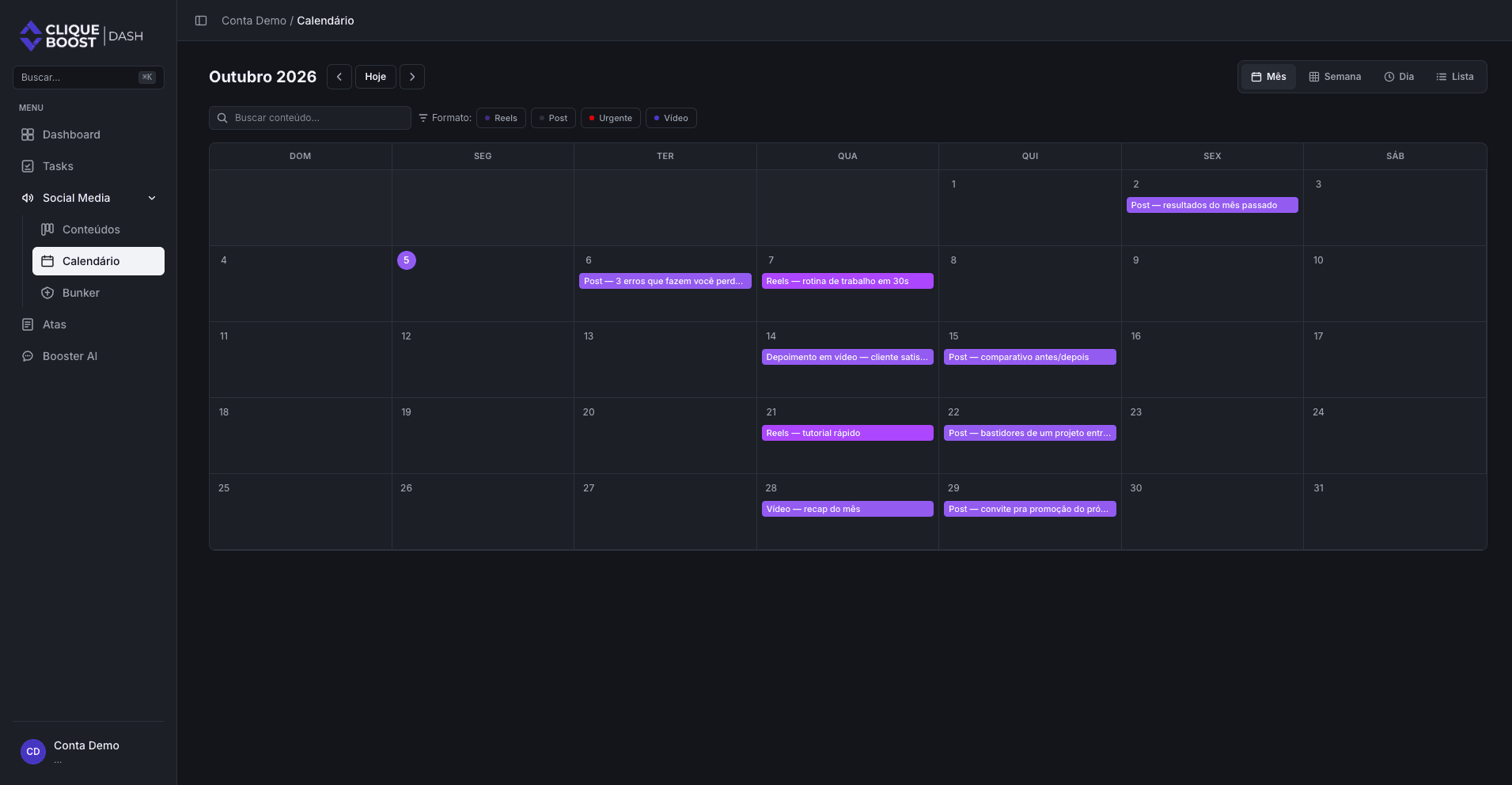Focus the sidebar Buscar search field
This screenshot has width=1512, height=785.
coord(89,78)
